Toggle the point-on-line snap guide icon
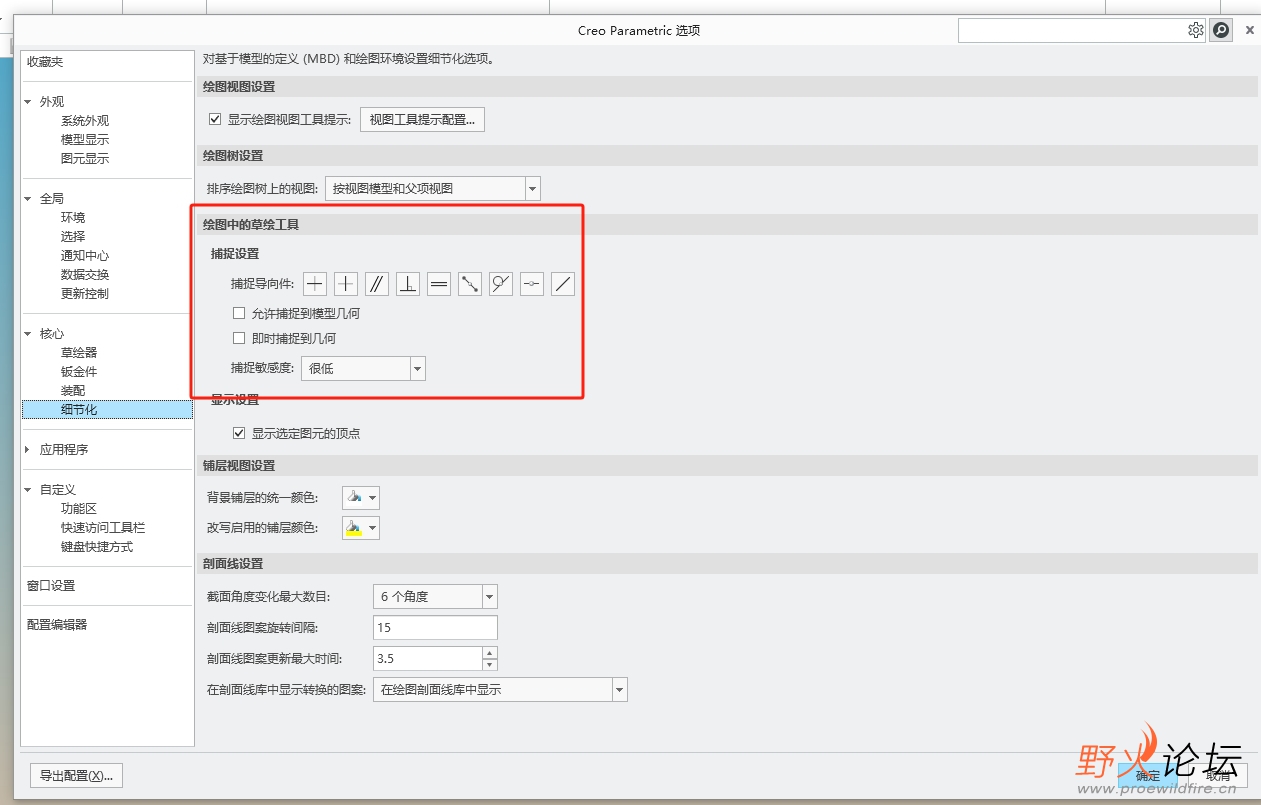1261x805 pixels. pos(532,284)
